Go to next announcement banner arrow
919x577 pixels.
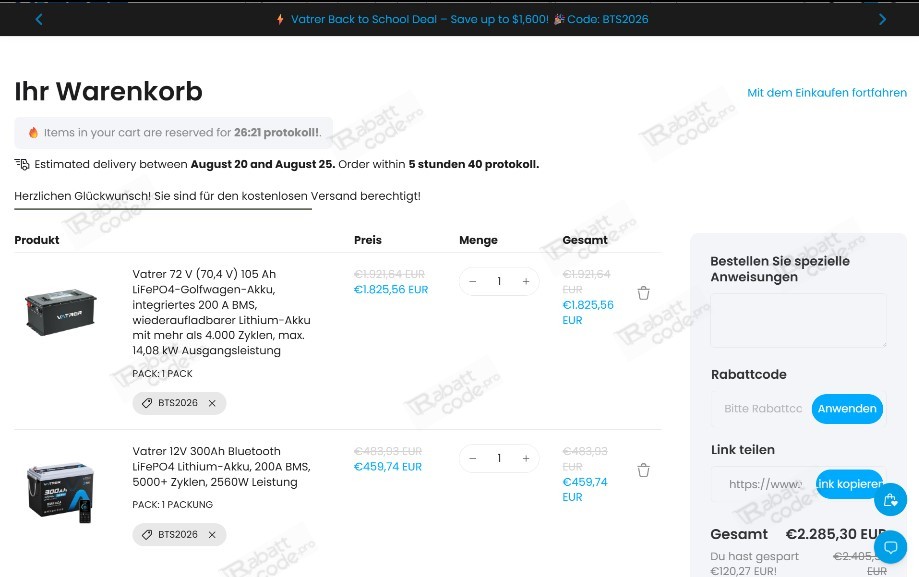point(882,19)
